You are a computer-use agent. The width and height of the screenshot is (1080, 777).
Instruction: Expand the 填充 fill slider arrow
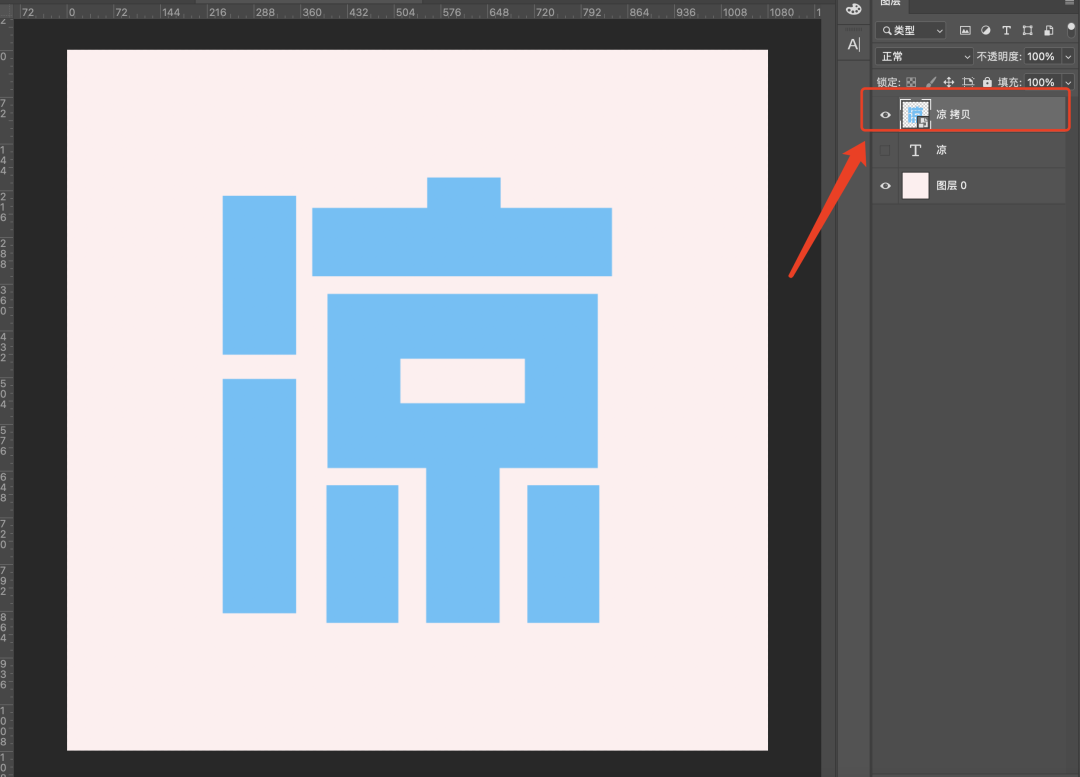(x=1068, y=82)
